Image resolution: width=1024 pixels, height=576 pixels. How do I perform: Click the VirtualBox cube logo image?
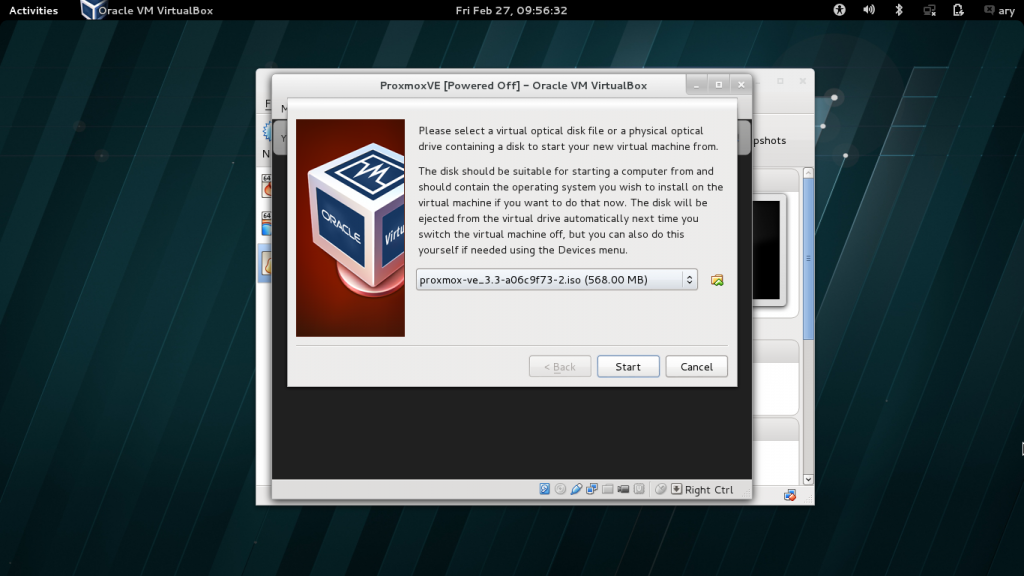350,228
